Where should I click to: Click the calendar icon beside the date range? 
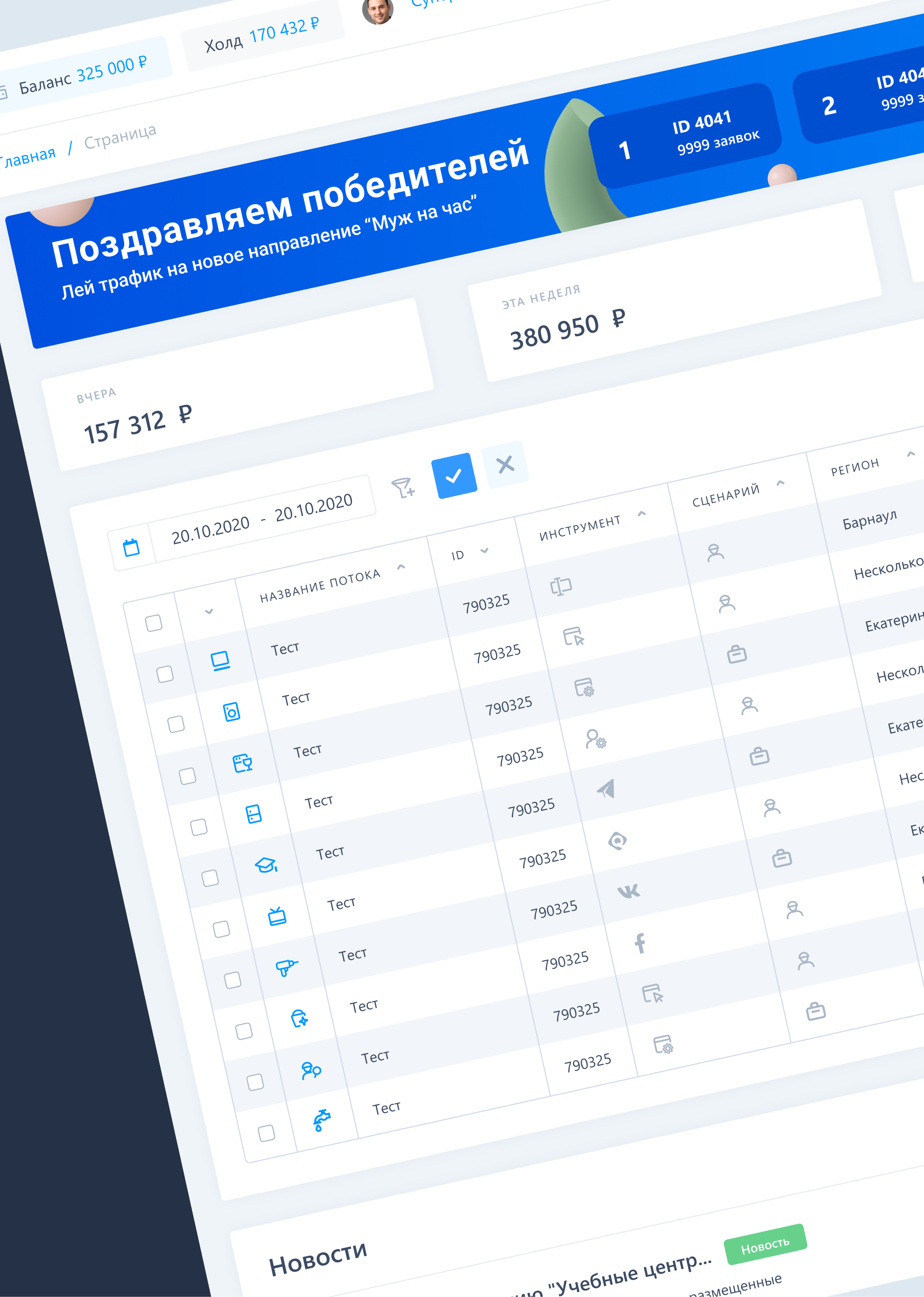click(x=132, y=547)
